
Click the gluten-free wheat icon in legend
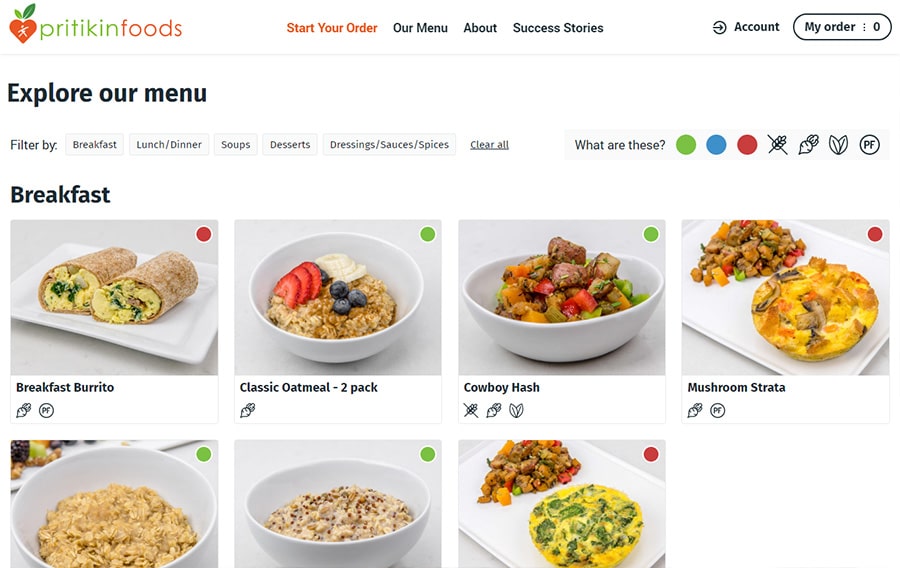778,145
